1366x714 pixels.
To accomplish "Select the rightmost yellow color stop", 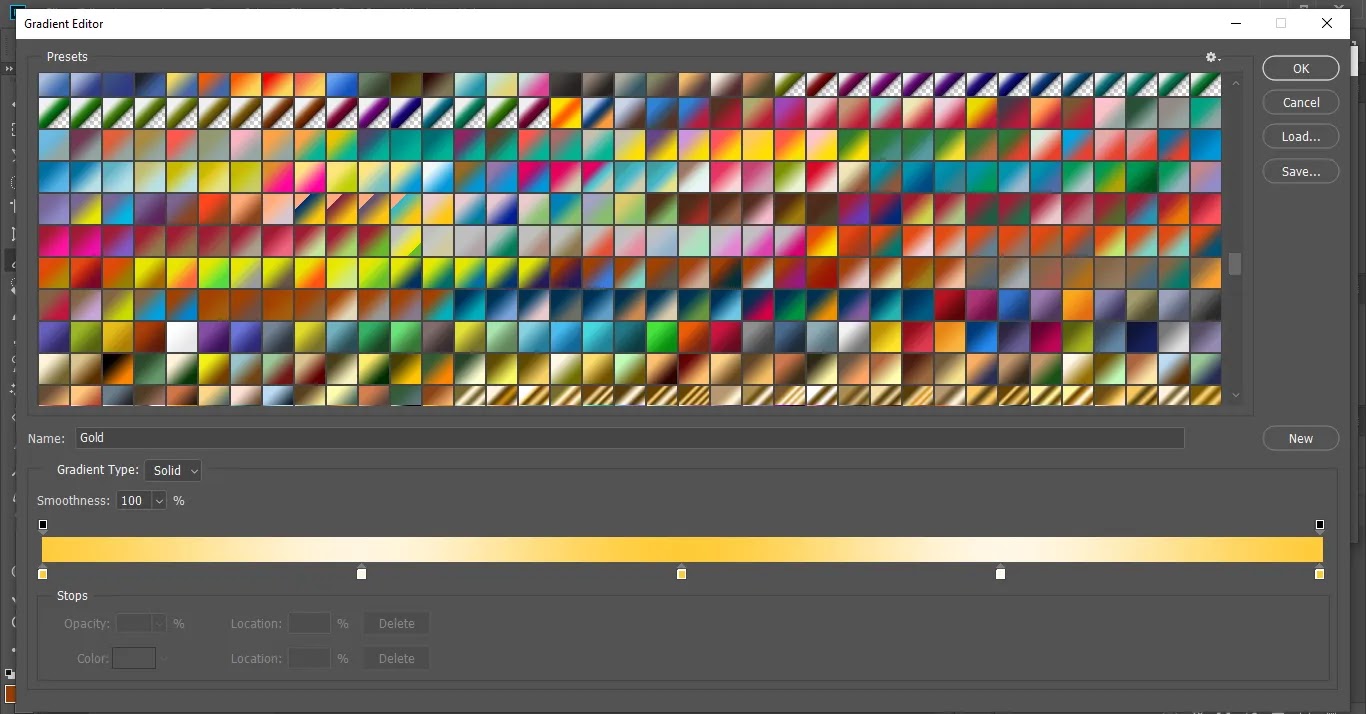I will click(1320, 573).
